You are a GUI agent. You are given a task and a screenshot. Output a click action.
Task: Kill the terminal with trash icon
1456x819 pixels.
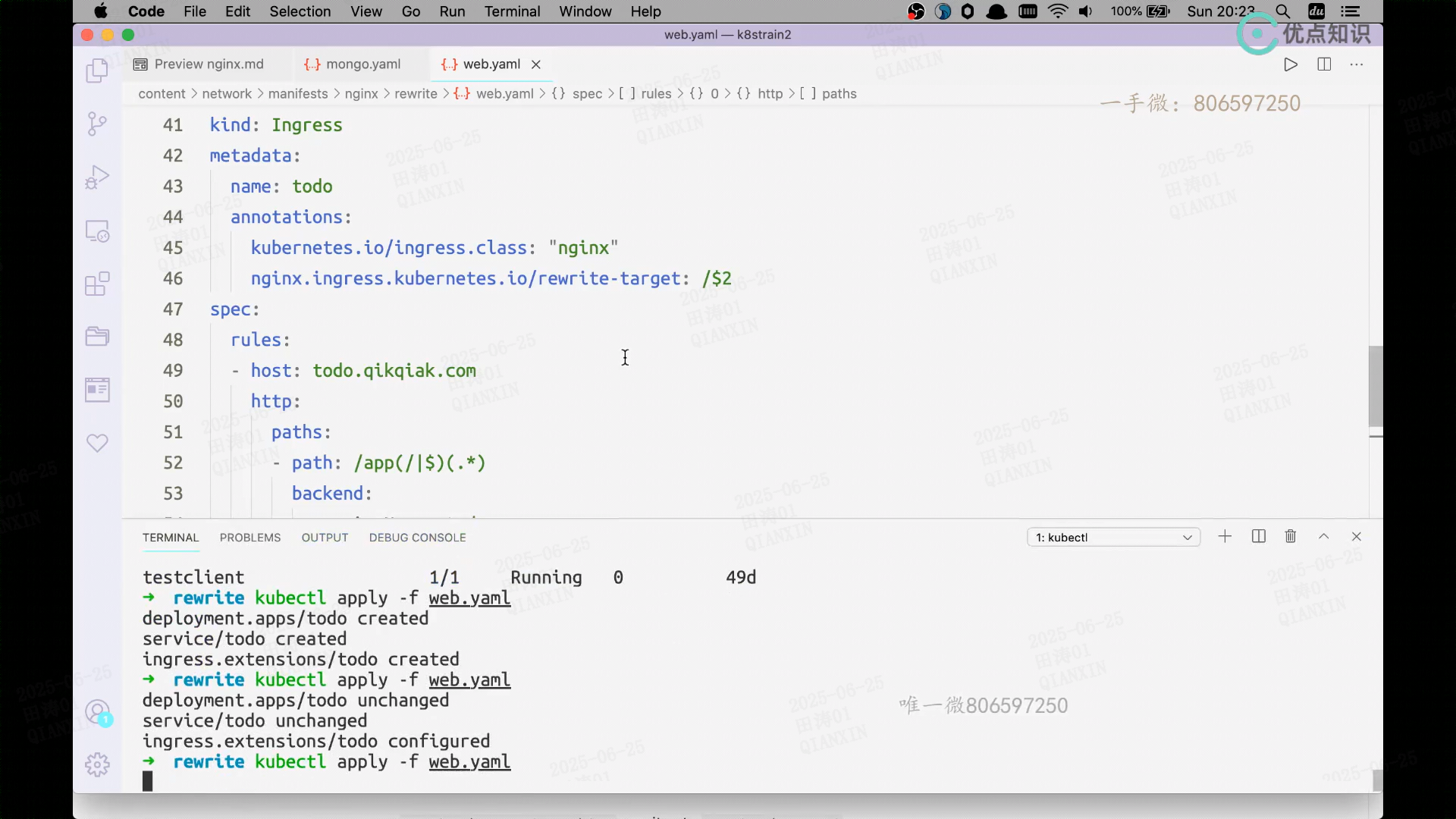[1291, 537]
